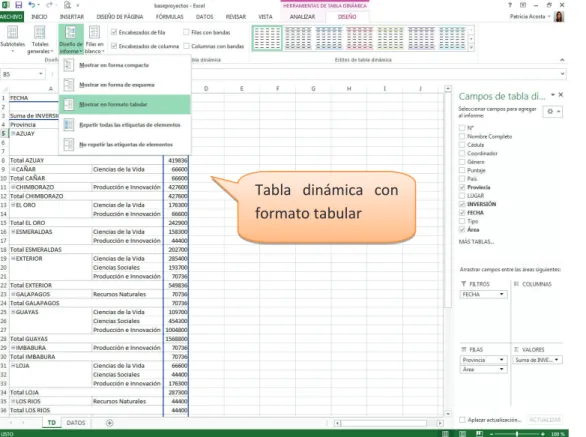Screen dimensions: 586x437
Task: Open the Área row field dropdown
Action: (502, 369)
